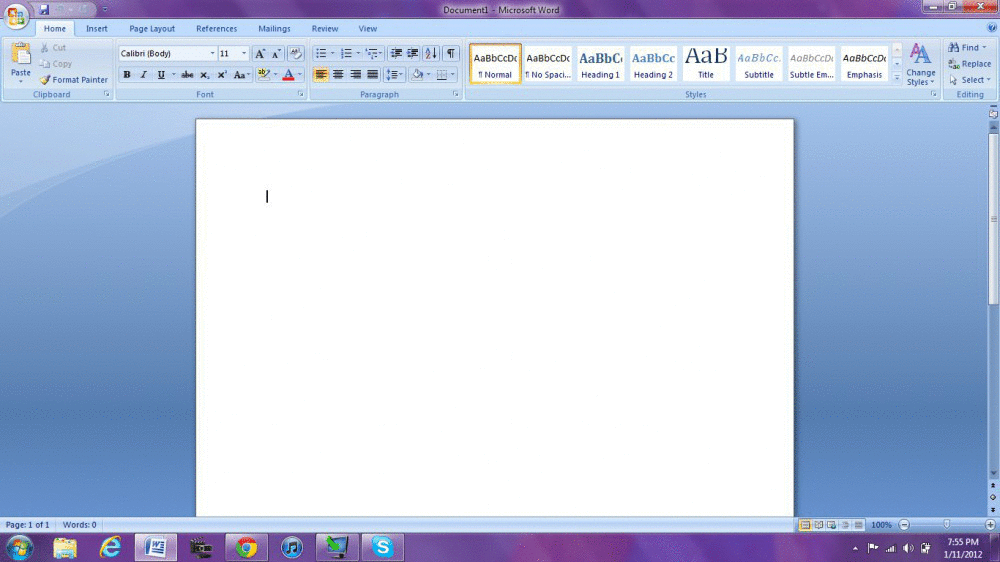This screenshot has height=562, width=1000.
Task: Click the Office Button orb
Action: pyautogui.click(x=17, y=17)
